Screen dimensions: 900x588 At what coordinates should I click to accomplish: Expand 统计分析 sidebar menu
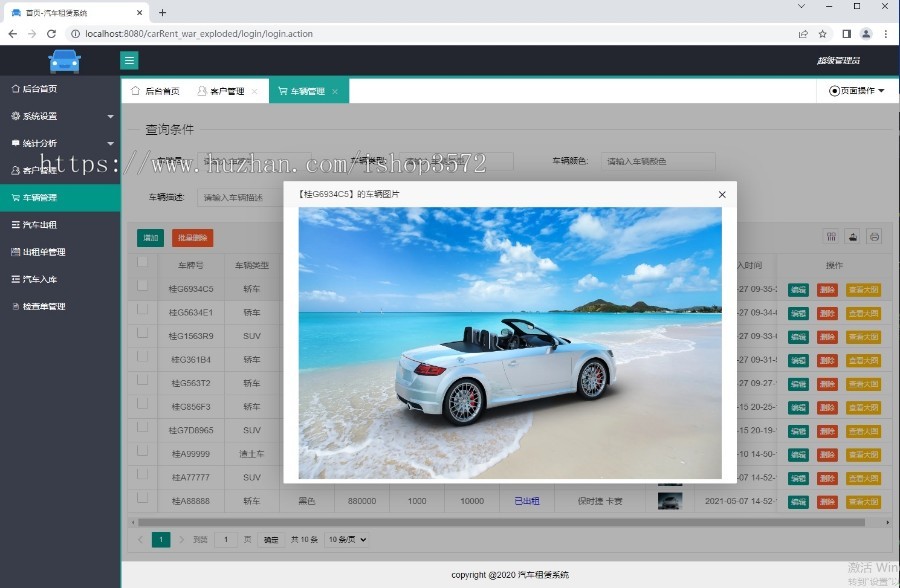60,143
